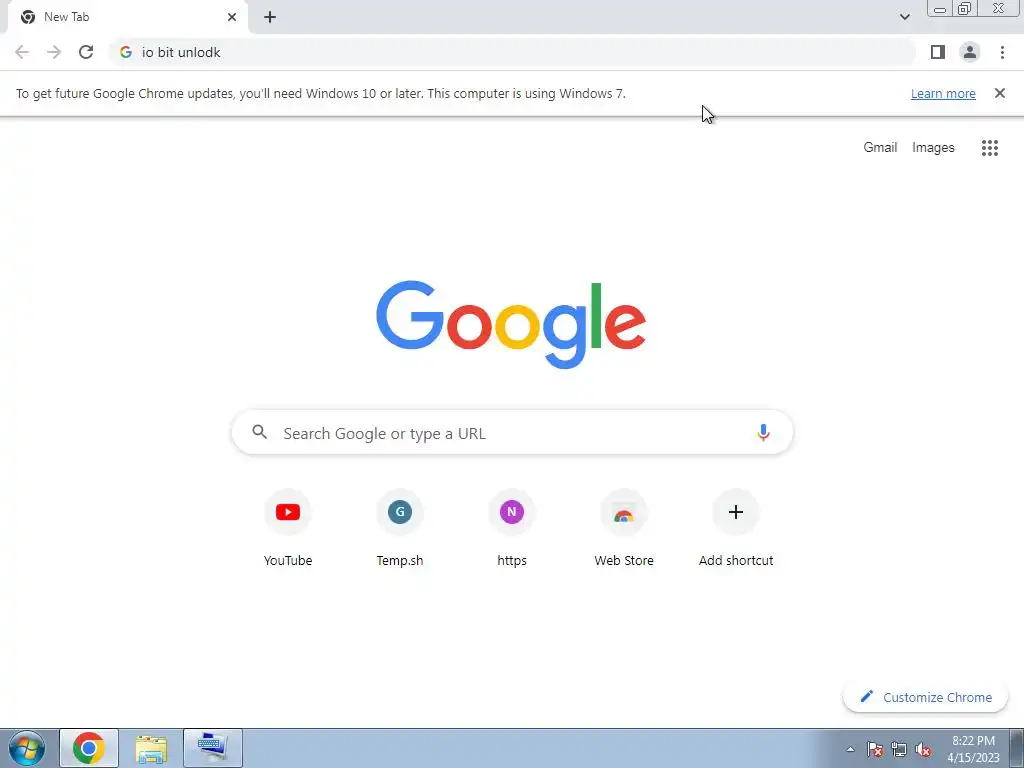The image size is (1024, 768).
Task: Open the Web Store shortcut
Action: (624, 528)
